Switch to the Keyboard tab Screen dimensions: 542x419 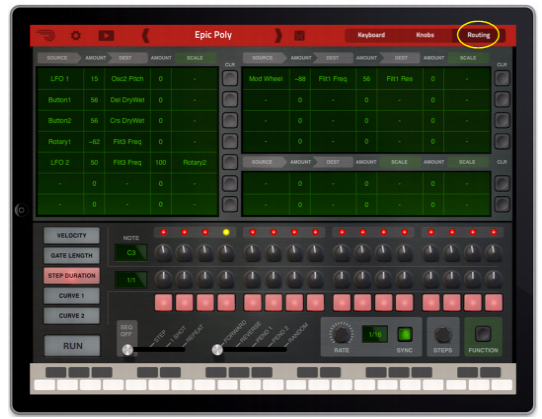[371, 35]
